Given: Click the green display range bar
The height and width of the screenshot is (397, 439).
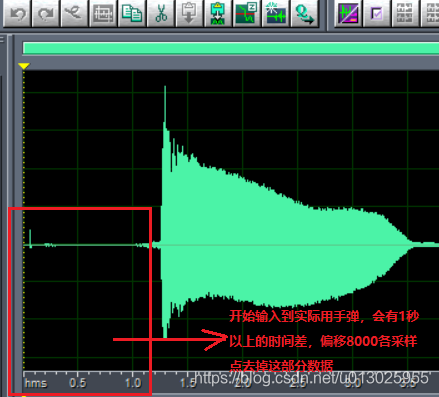Looking at the screenshot, I should tap(231, 48).
